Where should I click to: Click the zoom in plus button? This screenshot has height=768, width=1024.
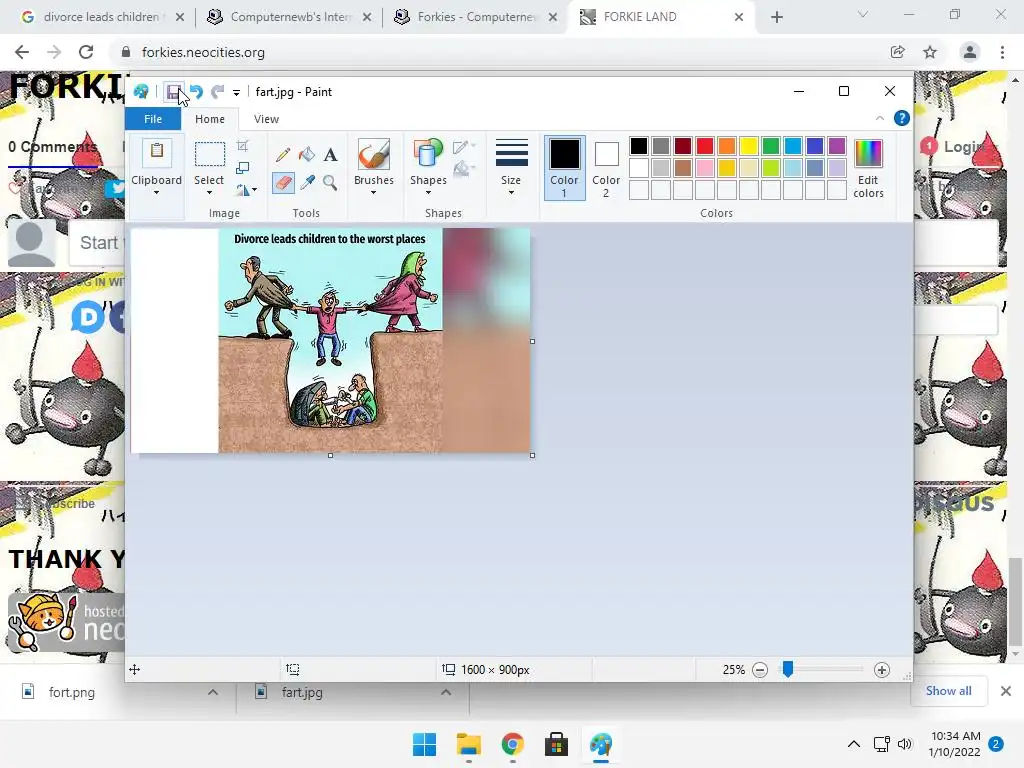pyautogui.click(x=882, y=670)
